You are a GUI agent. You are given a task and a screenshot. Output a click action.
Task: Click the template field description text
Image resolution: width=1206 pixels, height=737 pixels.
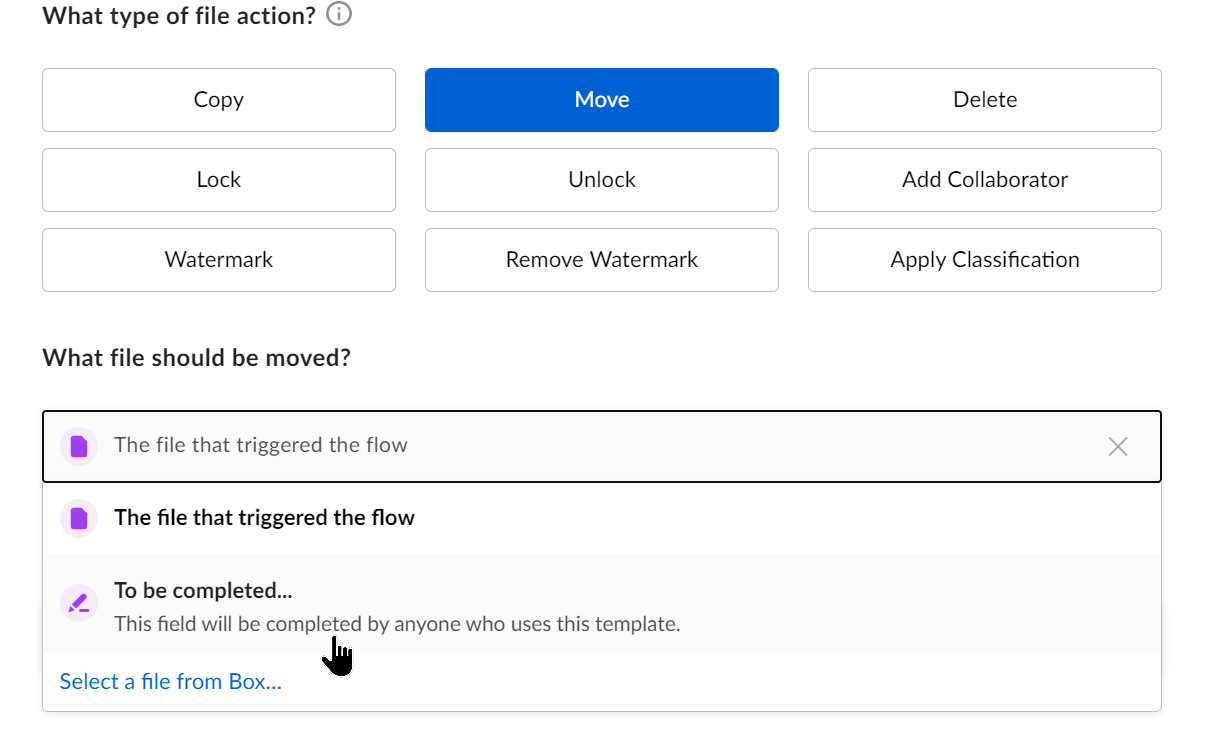(x=397, y=624)
